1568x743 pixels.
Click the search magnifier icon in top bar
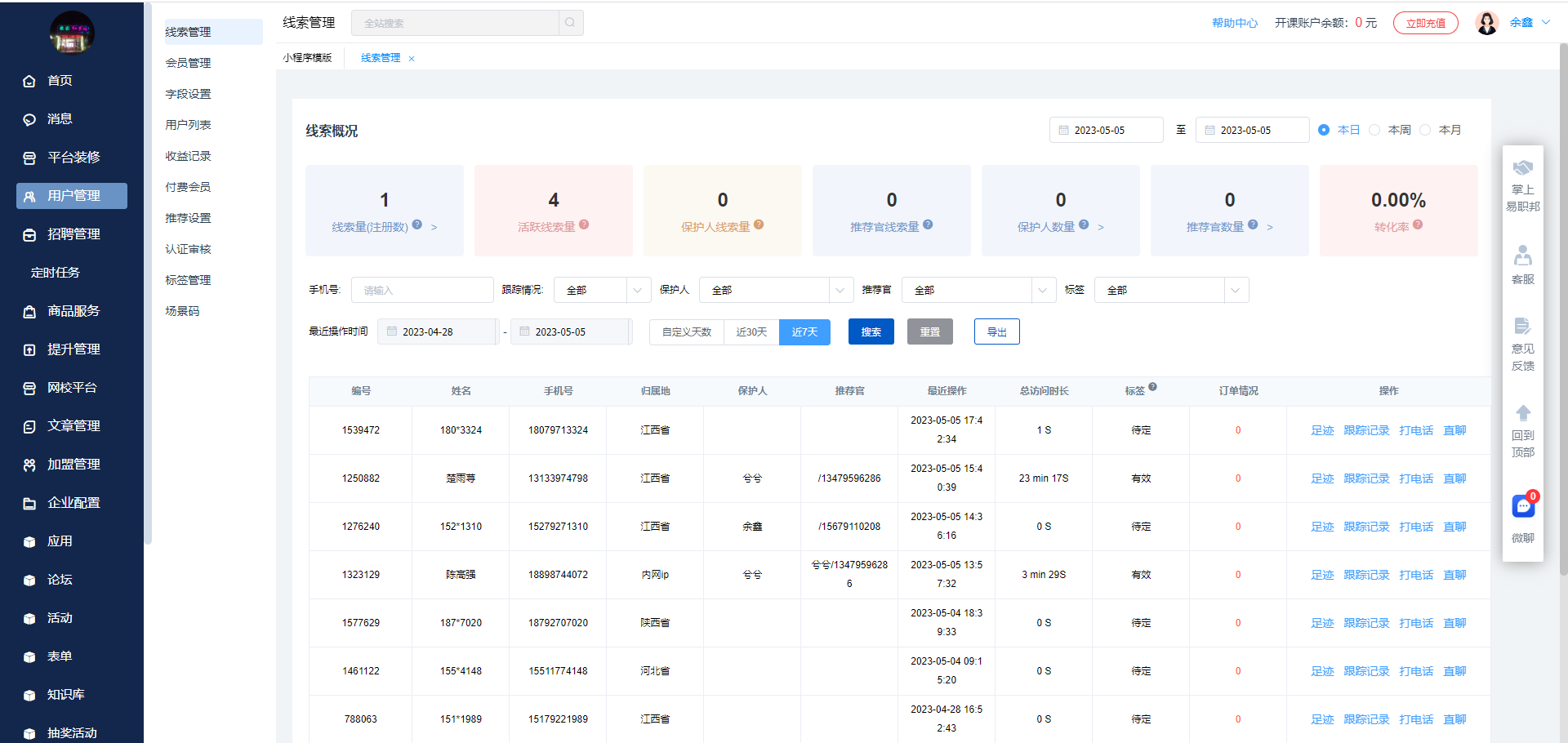[570, 23]
